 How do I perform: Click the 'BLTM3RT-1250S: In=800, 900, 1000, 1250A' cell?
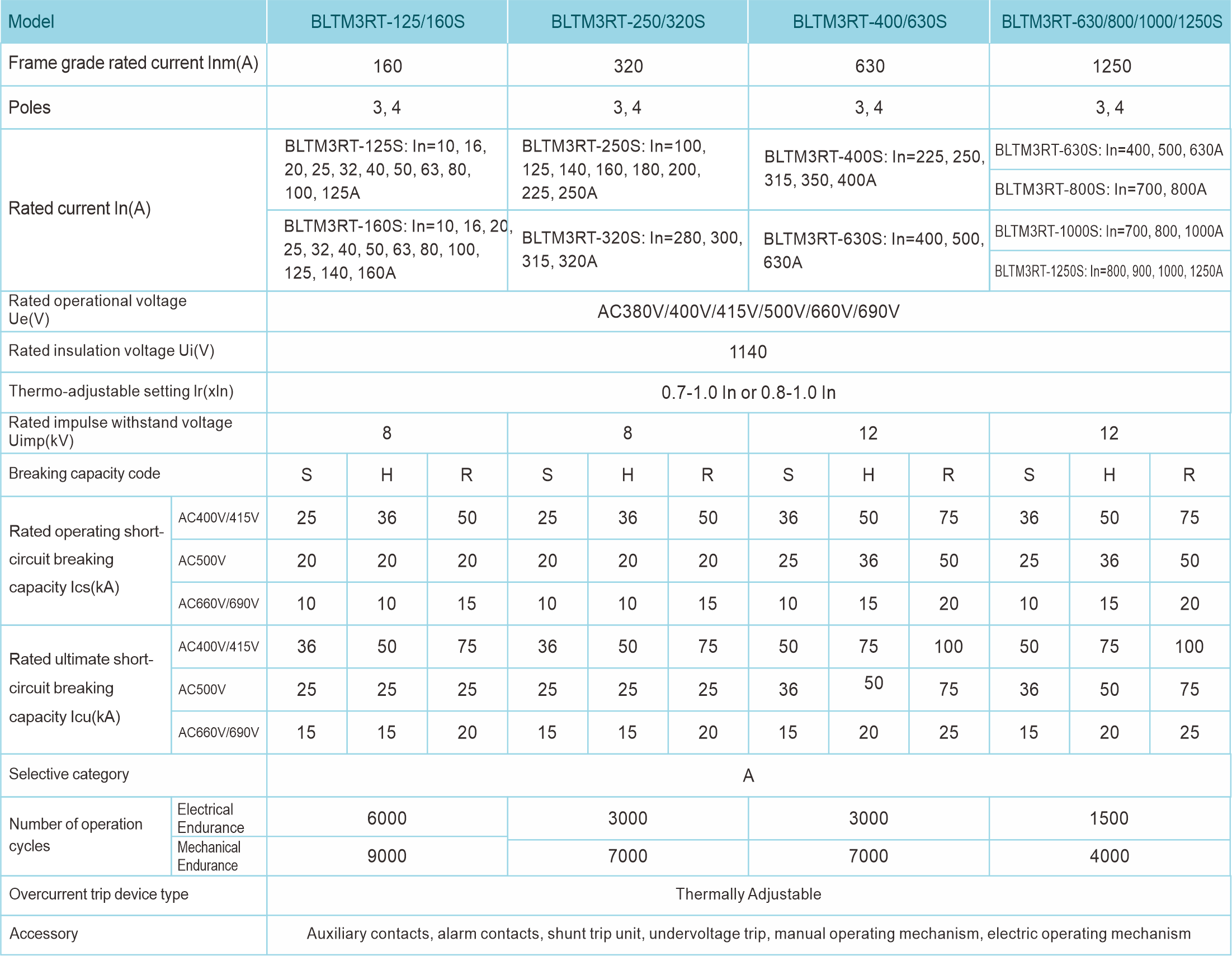point(1108,271)
